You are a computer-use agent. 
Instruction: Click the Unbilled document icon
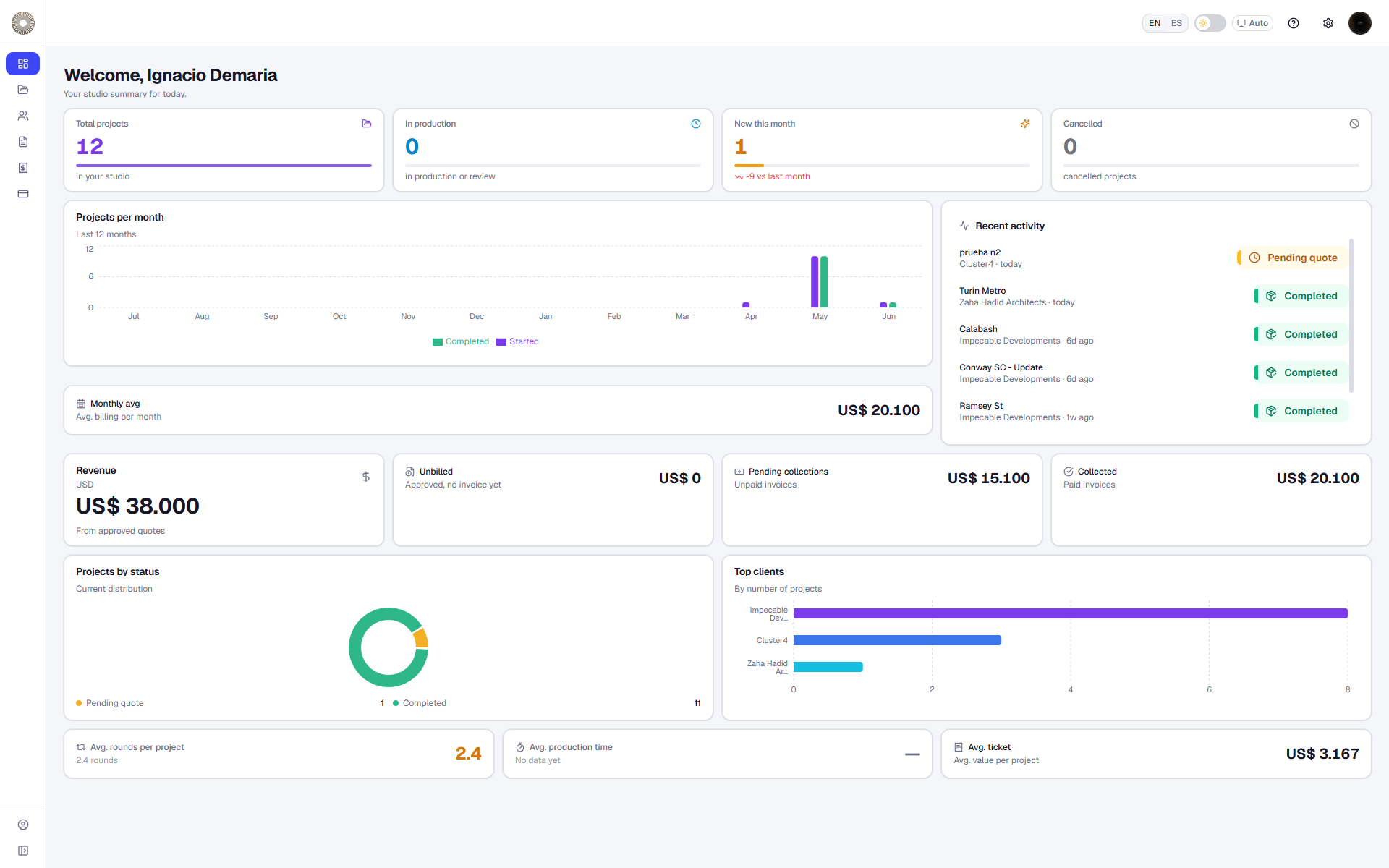(410, 472)
